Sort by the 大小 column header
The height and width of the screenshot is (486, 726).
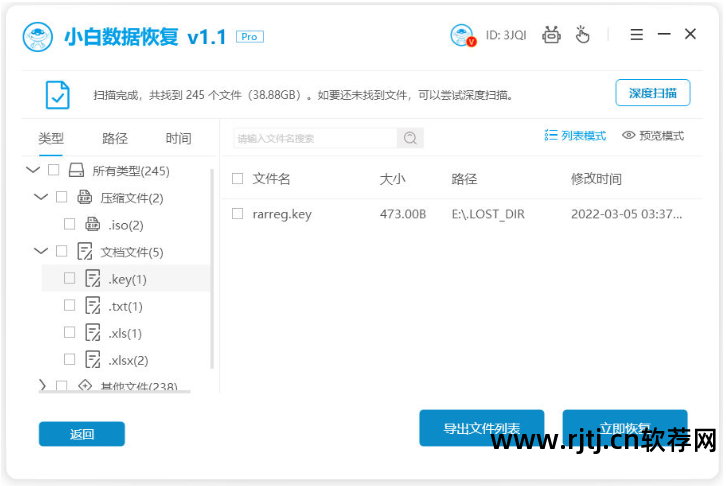pos(392,179)
